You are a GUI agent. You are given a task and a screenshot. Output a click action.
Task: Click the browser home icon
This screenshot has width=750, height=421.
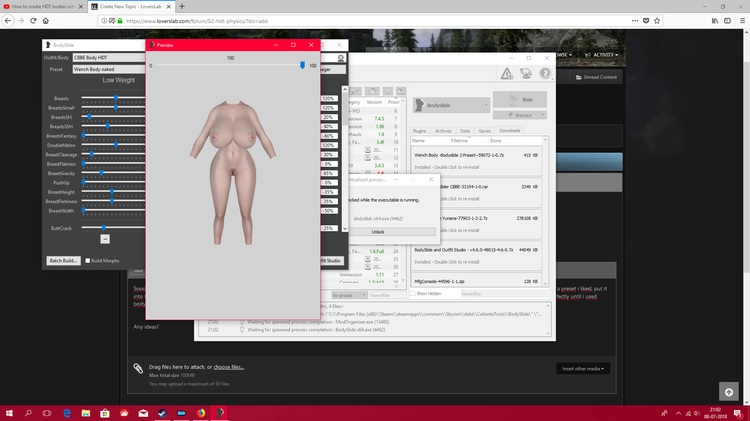tap(46, 21)
